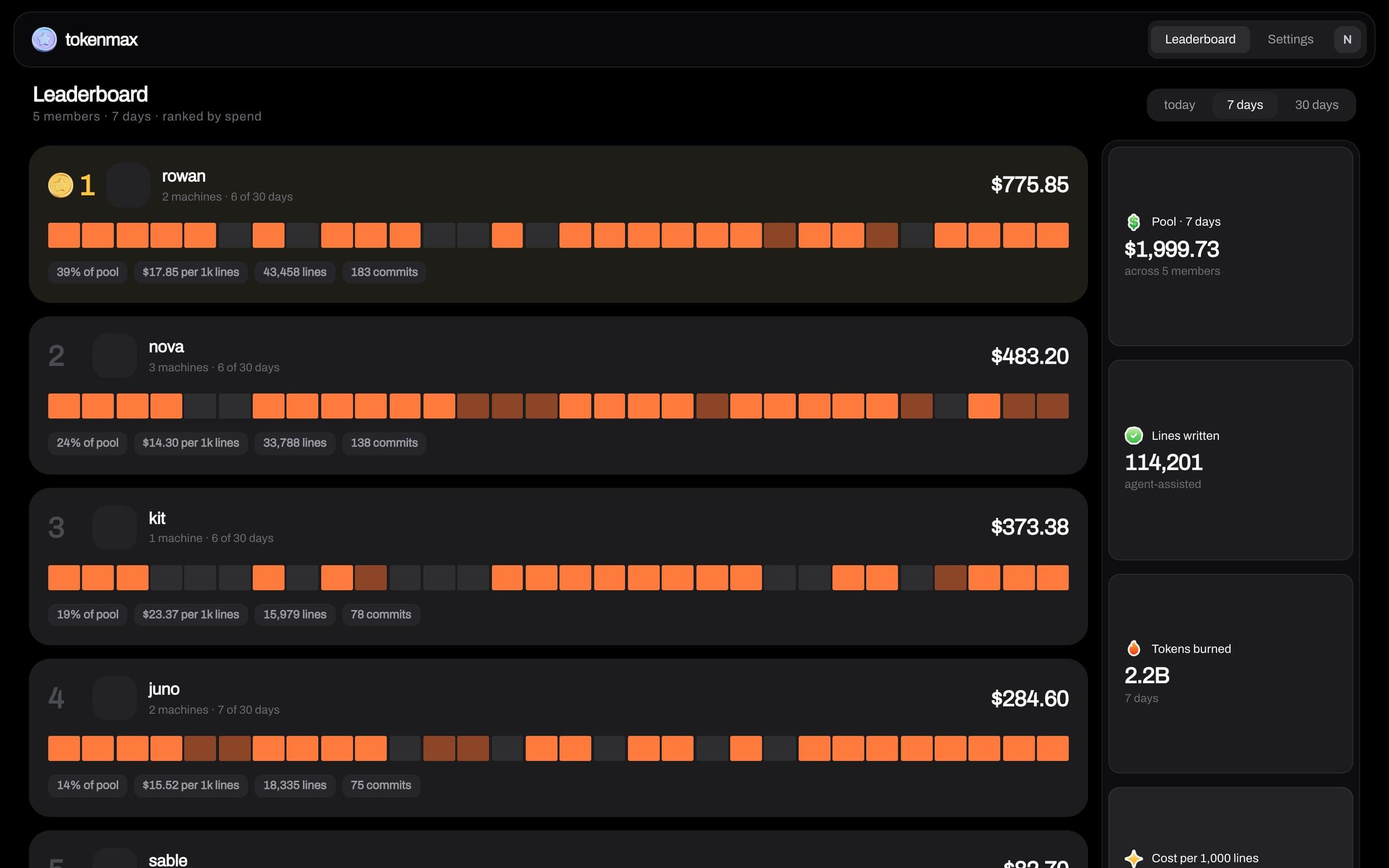Click the flame Tokens burned icon
The image size is (1389, 868).
point(1133,649)
